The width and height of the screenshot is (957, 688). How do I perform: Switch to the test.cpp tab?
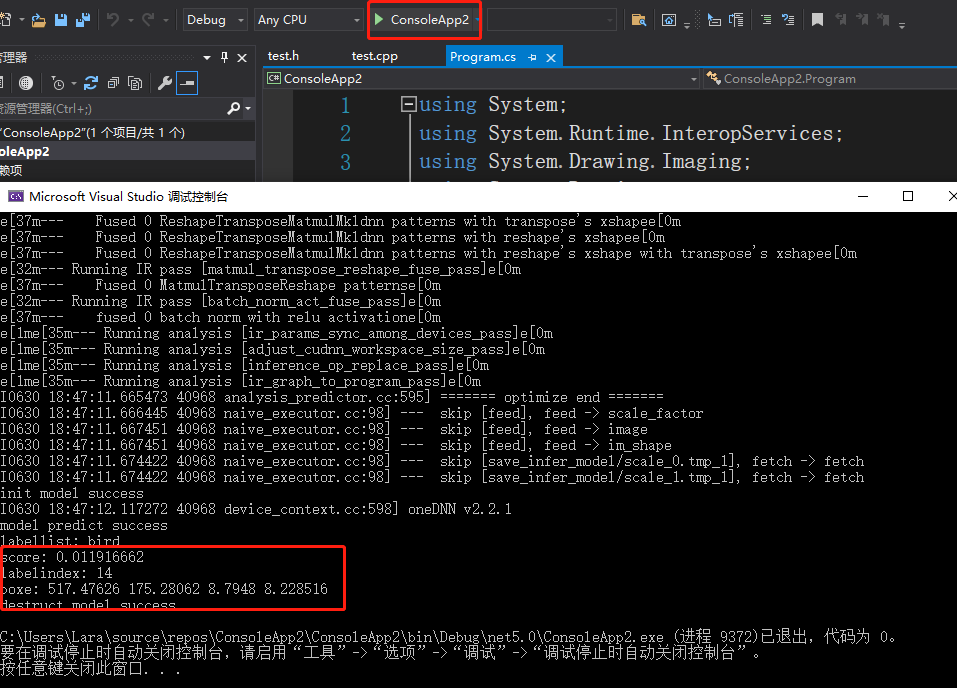point(374,57)
